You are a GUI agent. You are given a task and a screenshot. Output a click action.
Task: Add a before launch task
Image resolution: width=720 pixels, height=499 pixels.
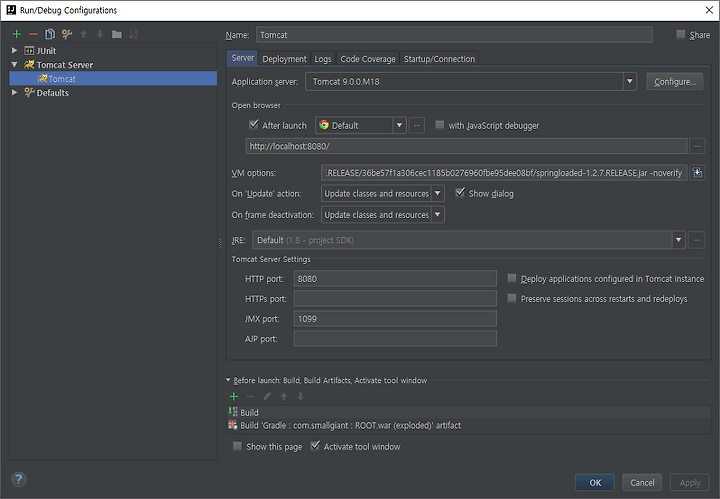click(234, 396)
